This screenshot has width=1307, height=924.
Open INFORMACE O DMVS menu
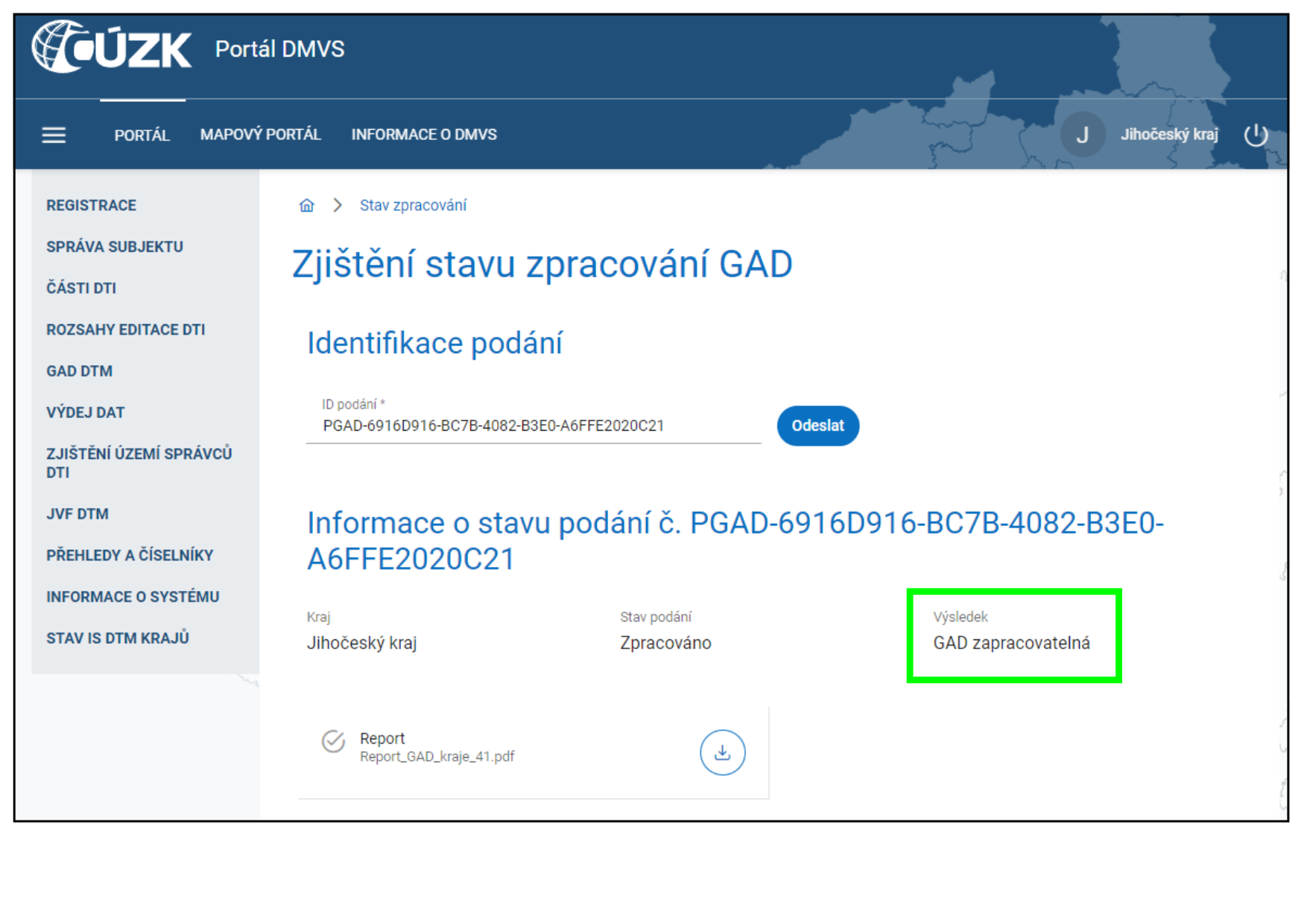click(x=423, y=135)
